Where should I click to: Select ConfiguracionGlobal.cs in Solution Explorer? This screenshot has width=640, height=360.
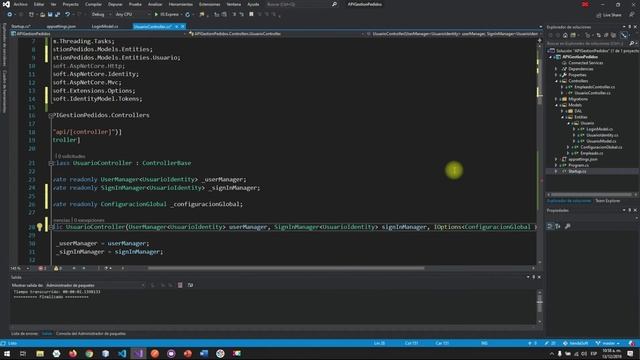[x=601, y=147]
